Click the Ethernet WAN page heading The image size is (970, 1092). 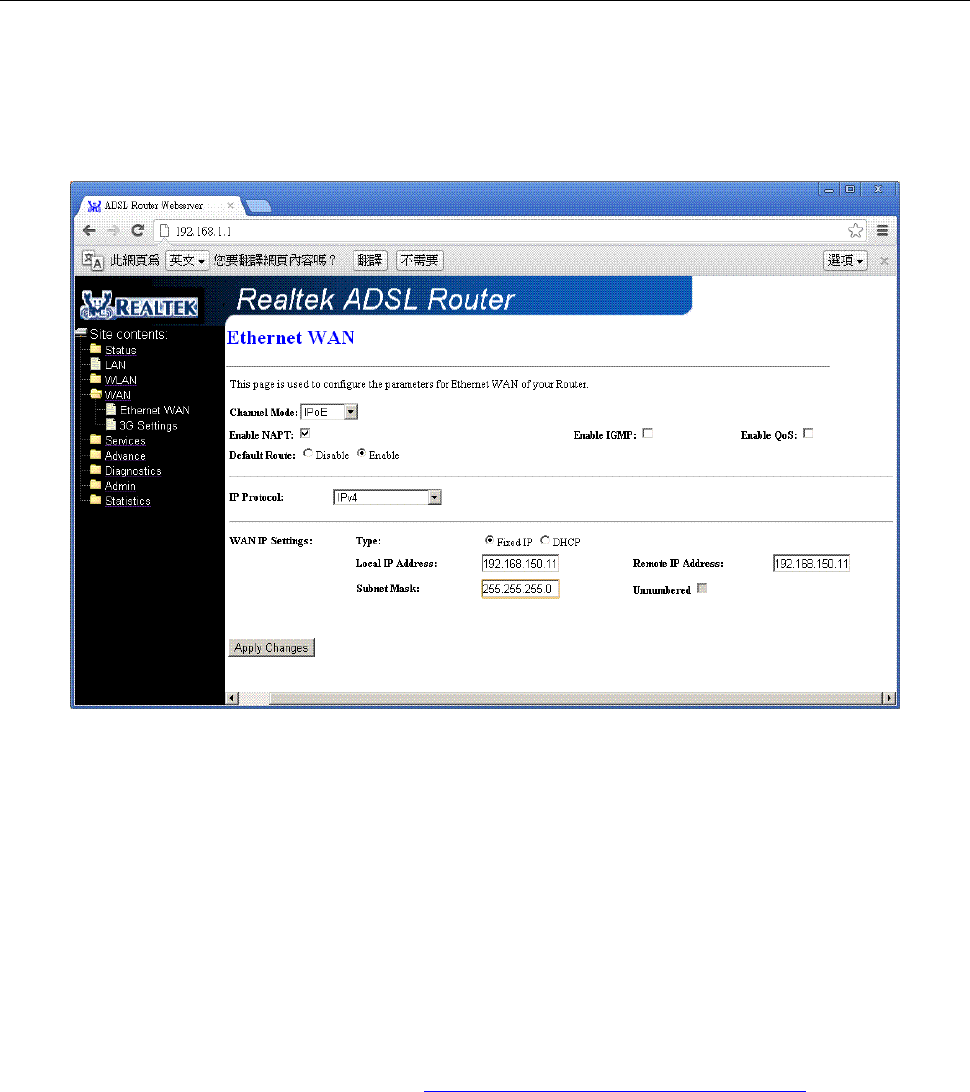coord(291,338)
